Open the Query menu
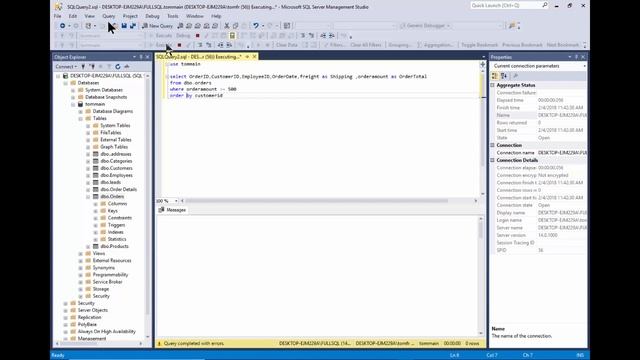This screenshot has height=360, width=640. tap(109, 16)
